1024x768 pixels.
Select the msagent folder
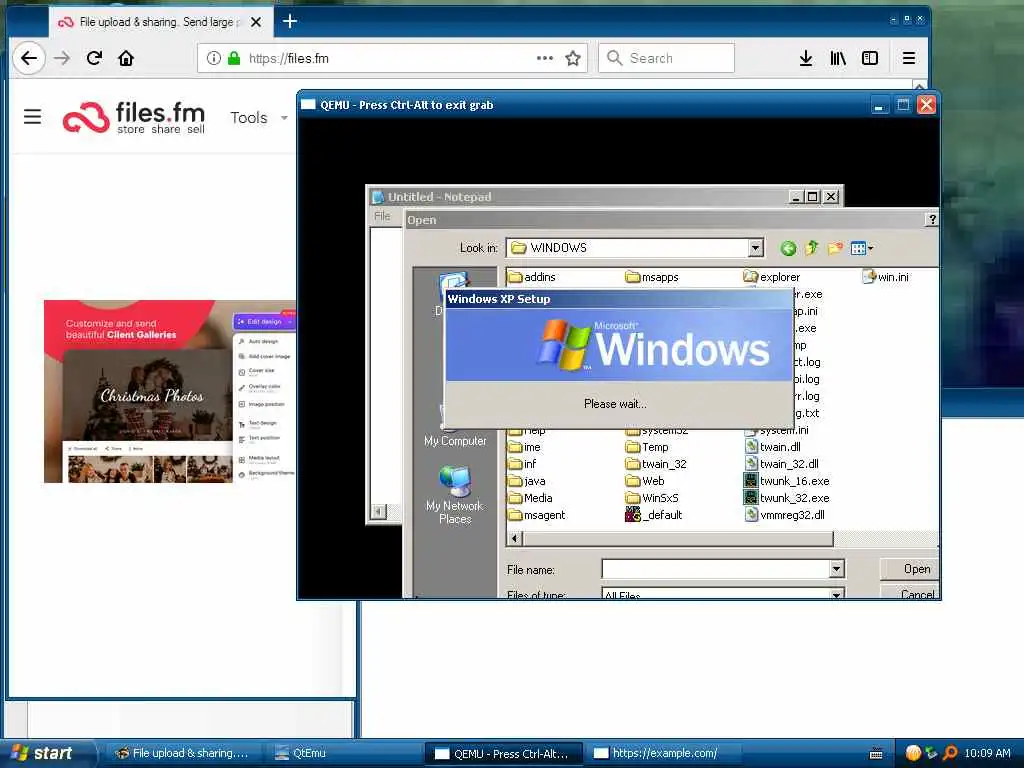[537, 515]
